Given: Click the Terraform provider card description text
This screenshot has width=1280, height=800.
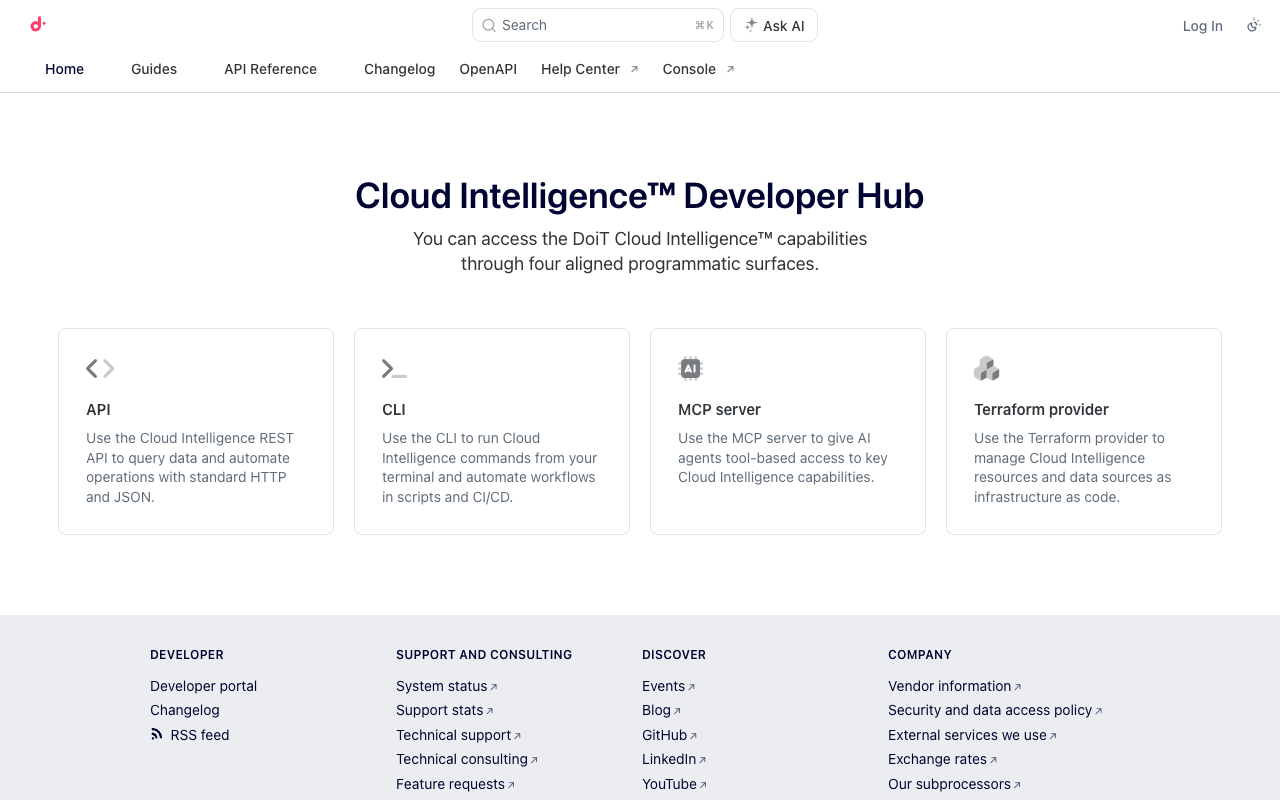Looking at the screenshot, I should tap(1073, 467).
